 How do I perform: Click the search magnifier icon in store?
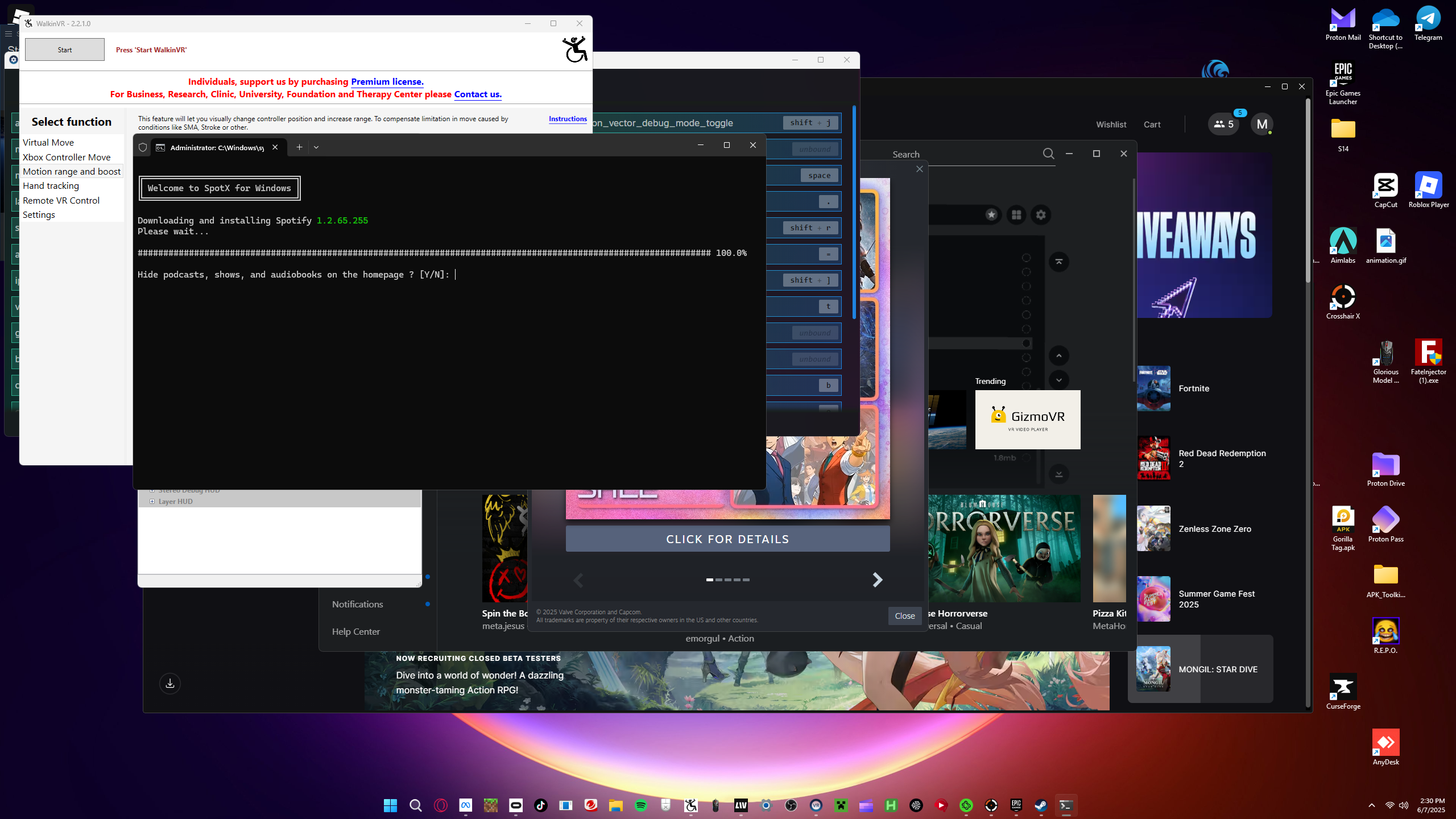click(1048, 154)
